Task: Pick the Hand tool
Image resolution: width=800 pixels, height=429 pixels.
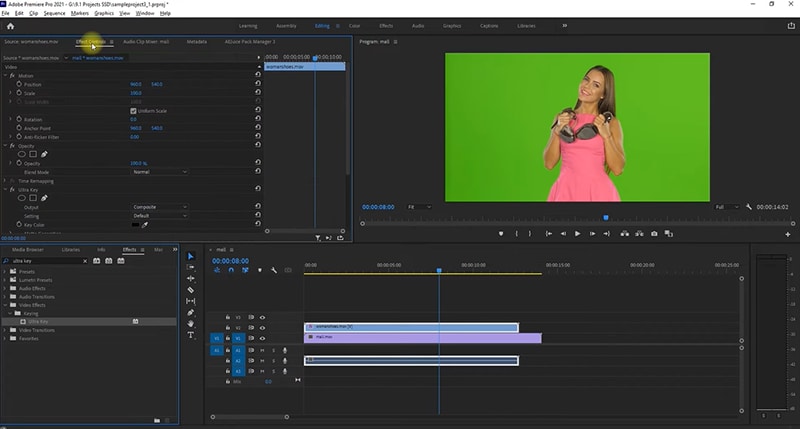Action: click(x=191, y=323)
